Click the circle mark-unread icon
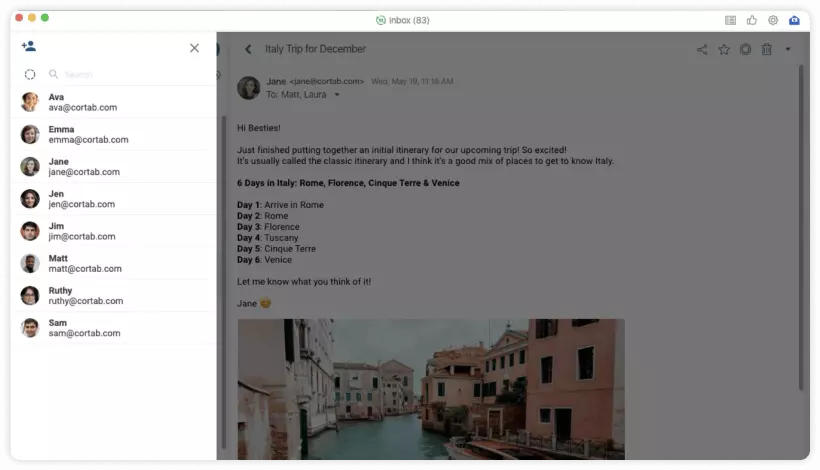This screenshot has width=820, height=470. pyautogui.click(x=745, y=49)
